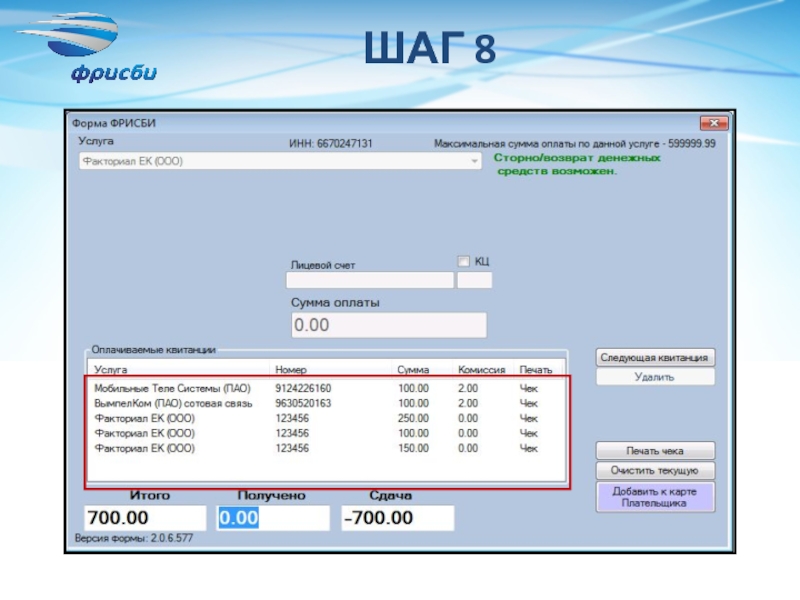
Task: Click the 250.00 amount cell
Action: pos(413,418)
